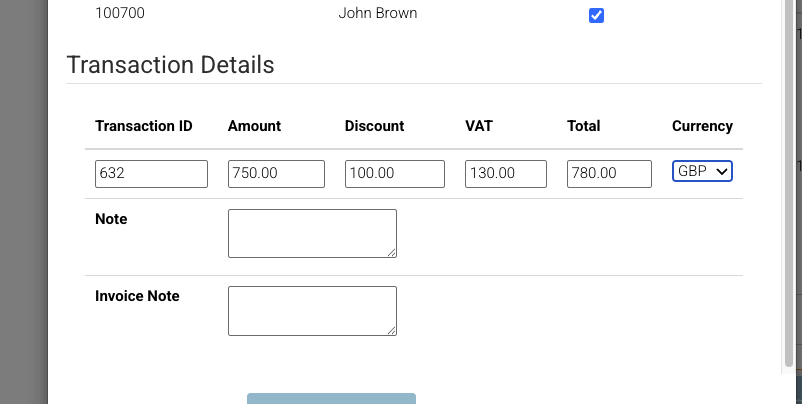Screen dimensions: 802x404
Task: Grab the Note text area resize handle
Action: pyautogui.click(x=392, y=252)
